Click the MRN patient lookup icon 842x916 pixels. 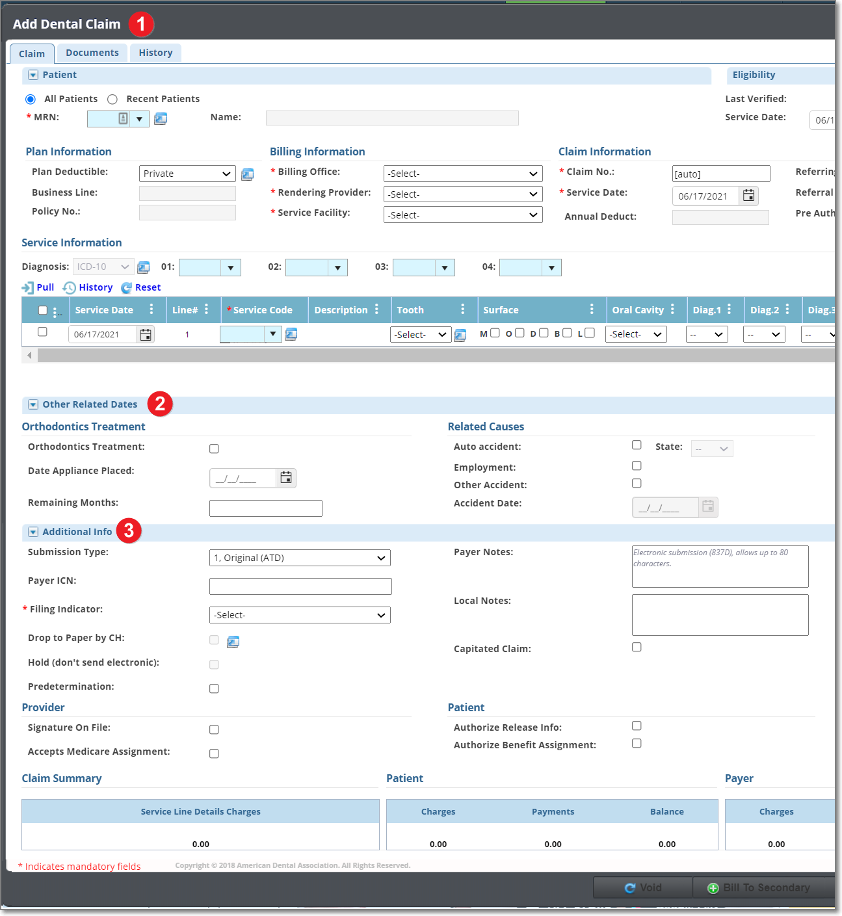coord(160,119)
